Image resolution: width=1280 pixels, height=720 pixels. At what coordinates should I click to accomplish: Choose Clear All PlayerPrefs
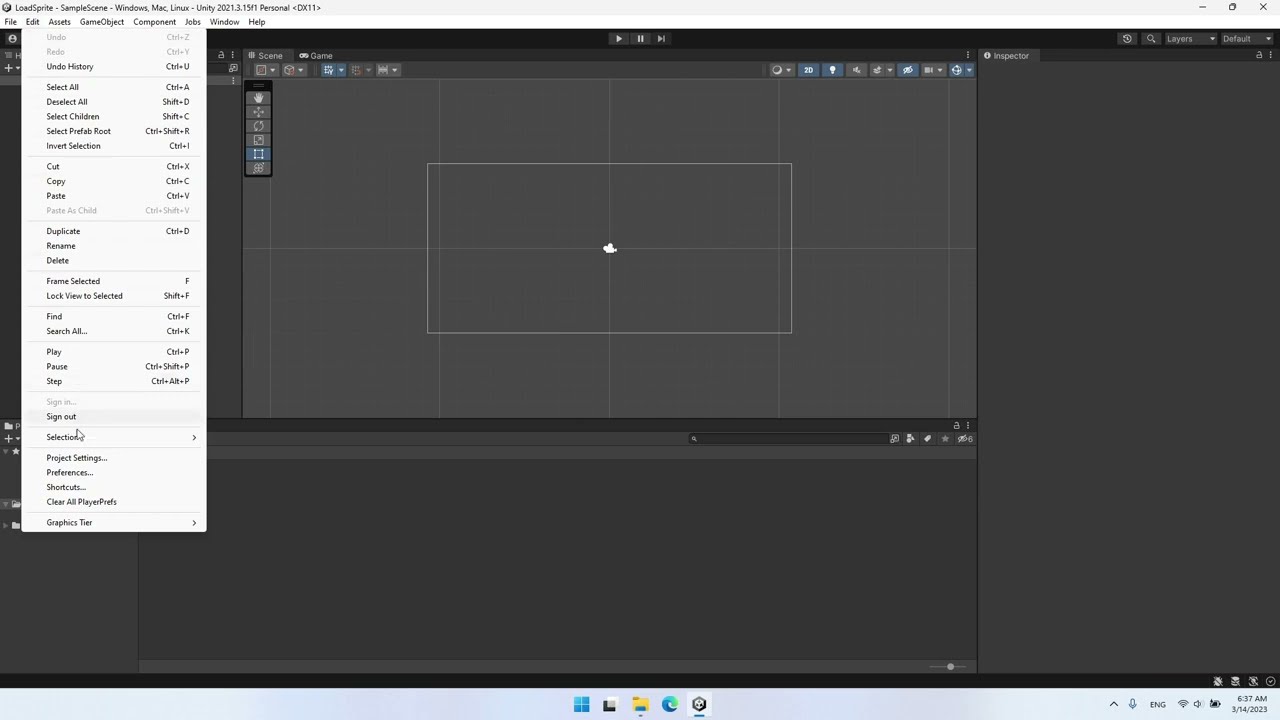pyautogui.click(x=114, y=502)
